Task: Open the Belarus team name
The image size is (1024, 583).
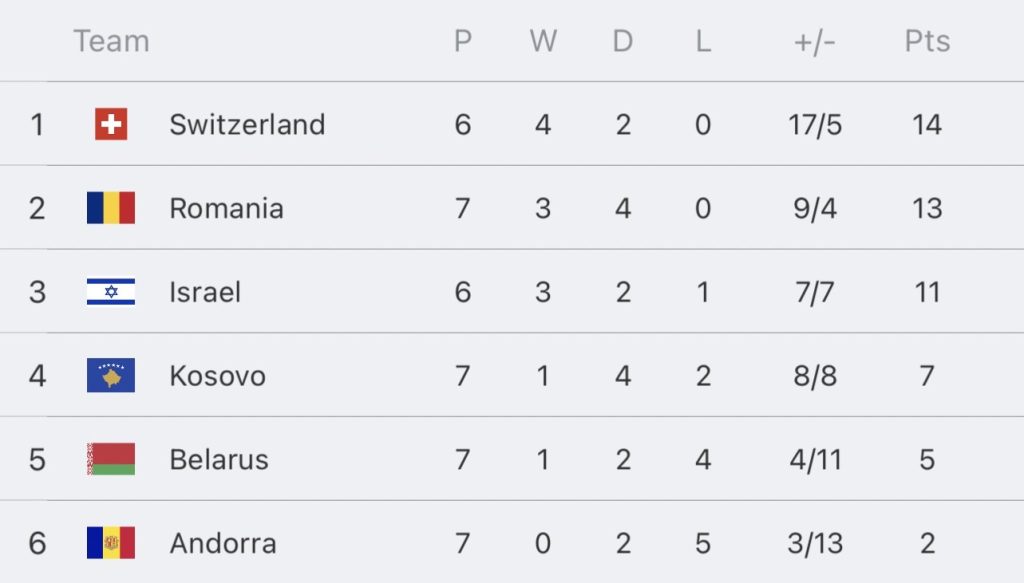Action: point(219,460)
